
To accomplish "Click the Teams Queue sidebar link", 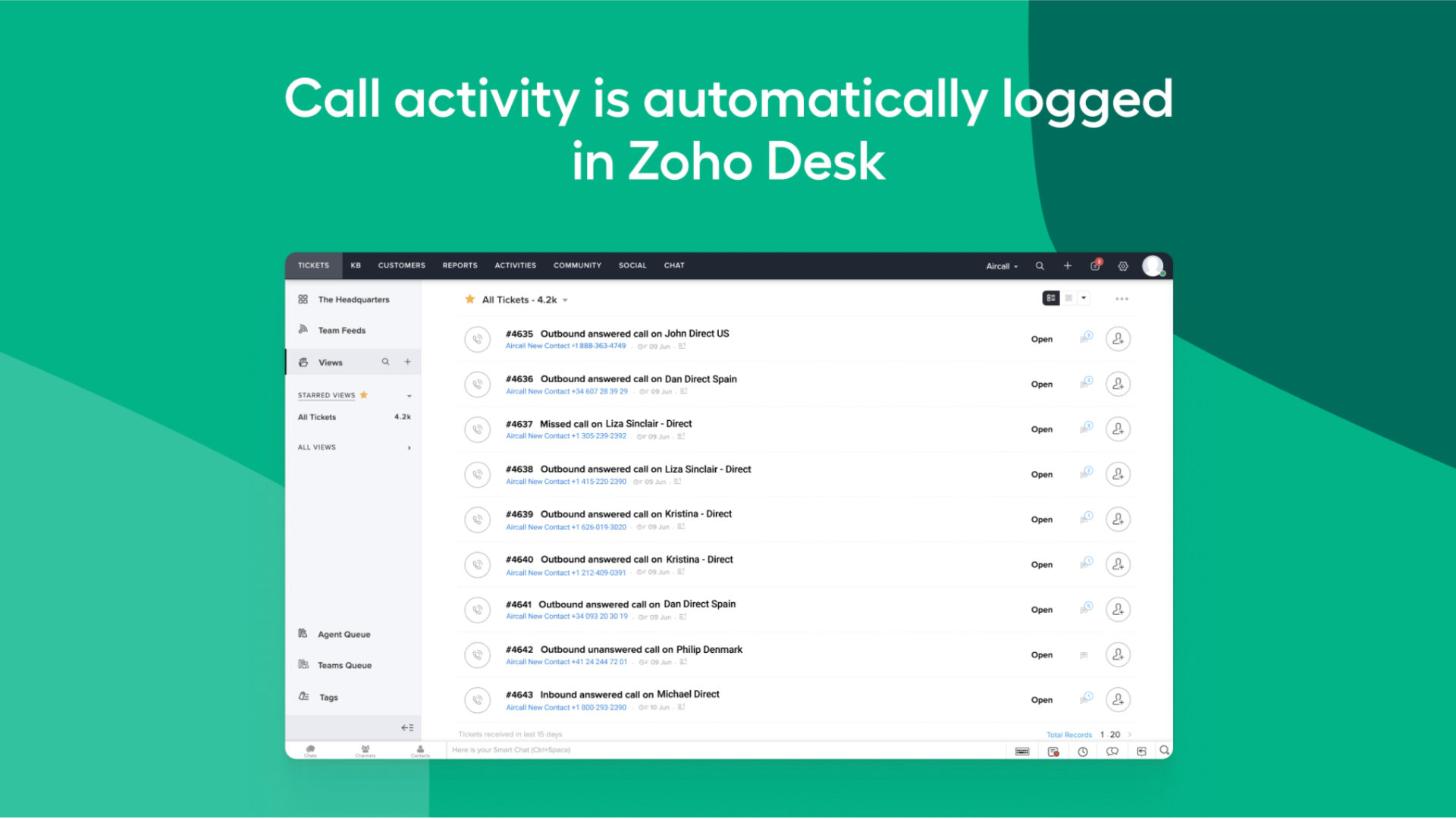I will coord(344,665).
